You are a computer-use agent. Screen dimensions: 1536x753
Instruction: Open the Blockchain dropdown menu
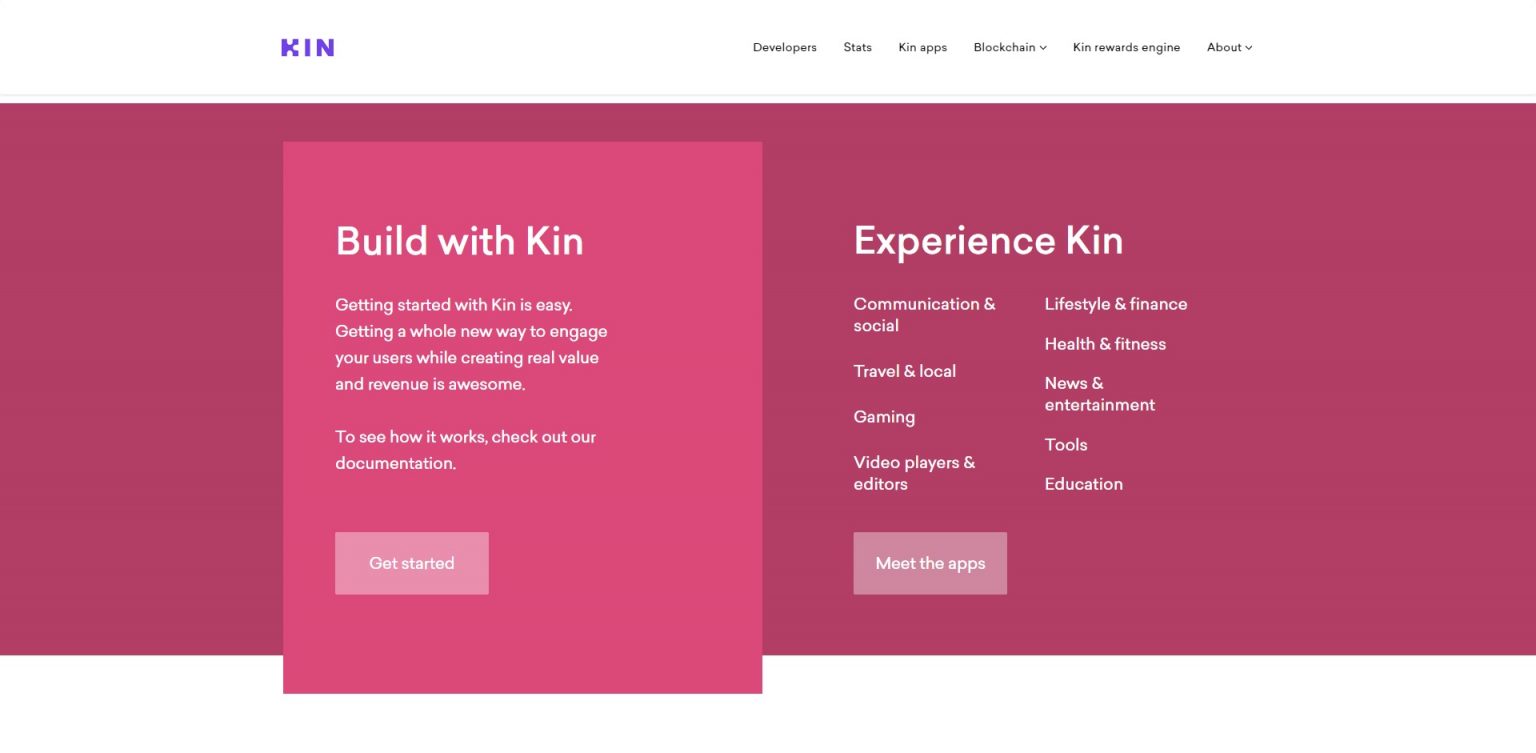(1004, 47)
